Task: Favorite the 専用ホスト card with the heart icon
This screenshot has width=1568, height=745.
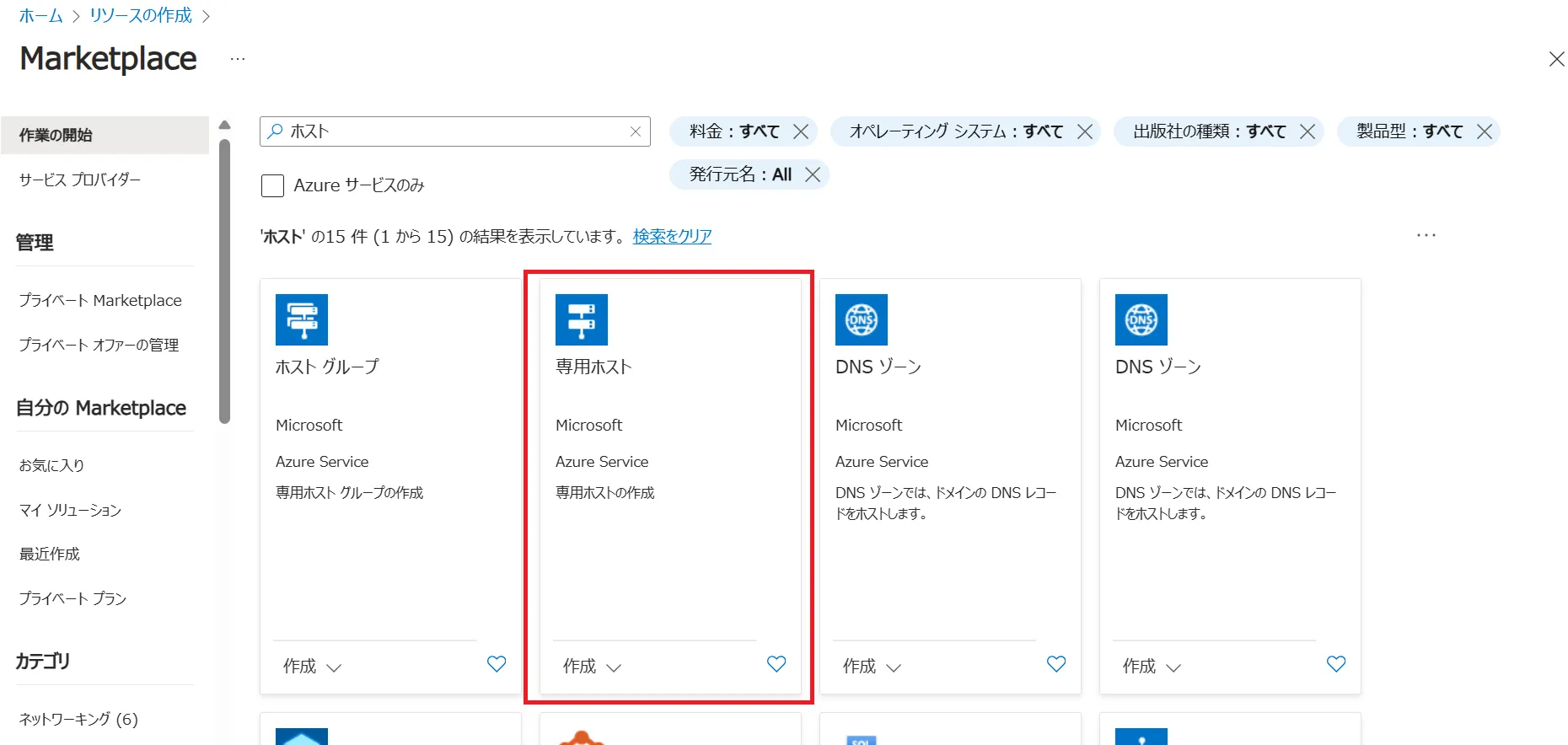Action: coord(776,664)
